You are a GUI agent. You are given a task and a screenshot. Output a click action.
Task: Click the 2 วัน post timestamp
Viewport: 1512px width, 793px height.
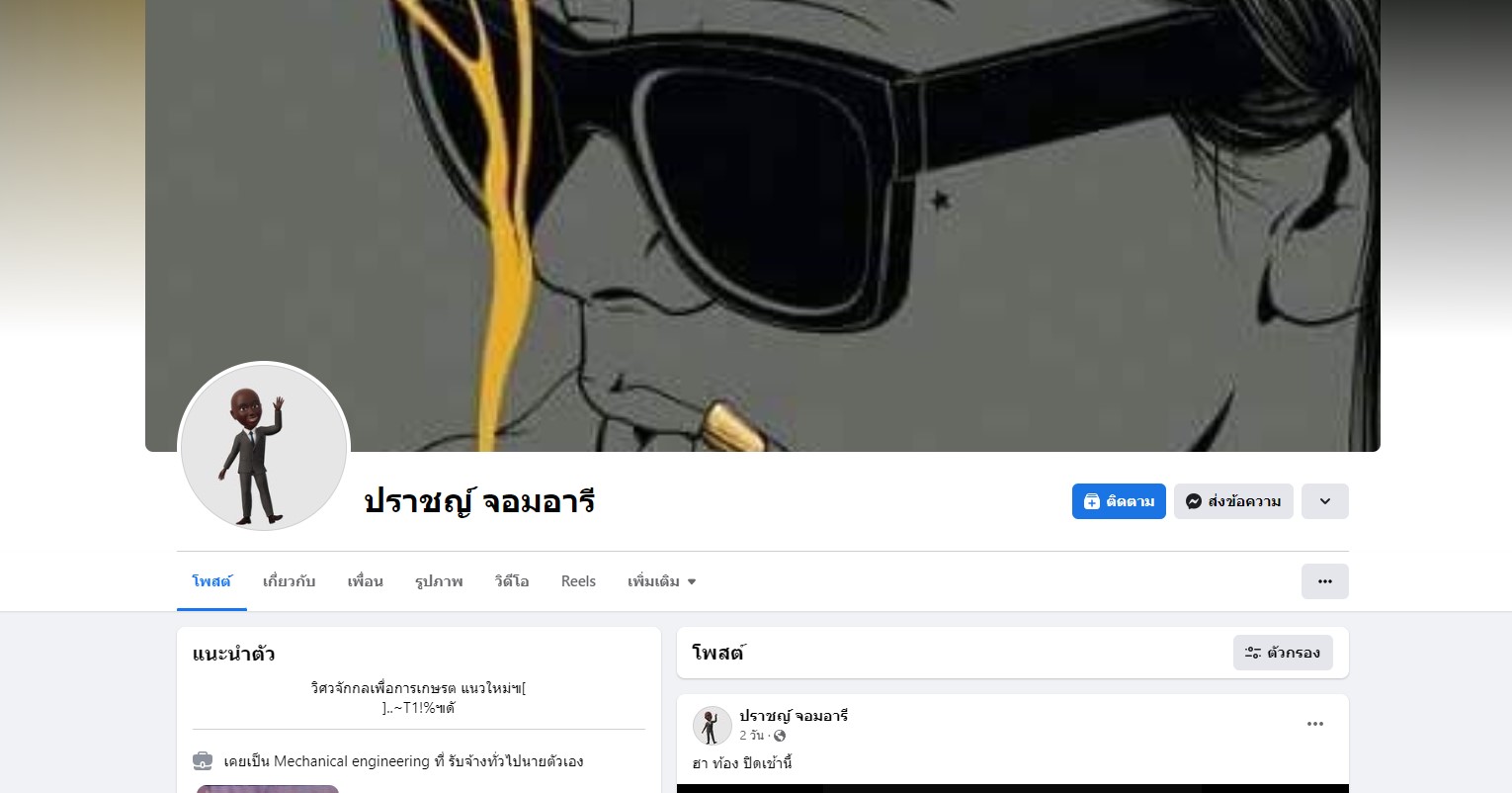pos(751,736)
